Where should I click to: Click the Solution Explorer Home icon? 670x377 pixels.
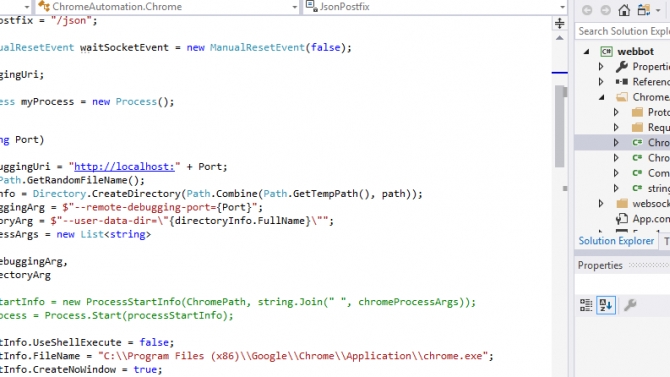[624, 9]
